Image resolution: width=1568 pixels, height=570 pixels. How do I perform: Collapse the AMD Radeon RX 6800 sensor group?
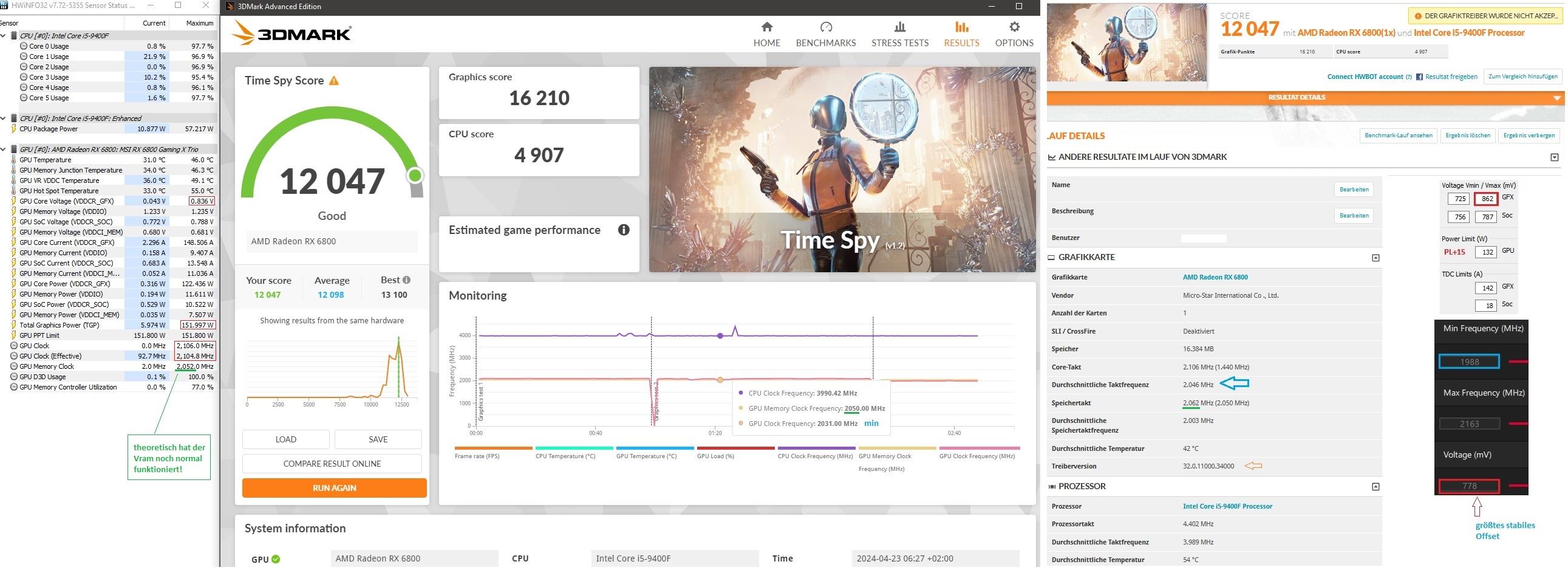tap(3, 149)
